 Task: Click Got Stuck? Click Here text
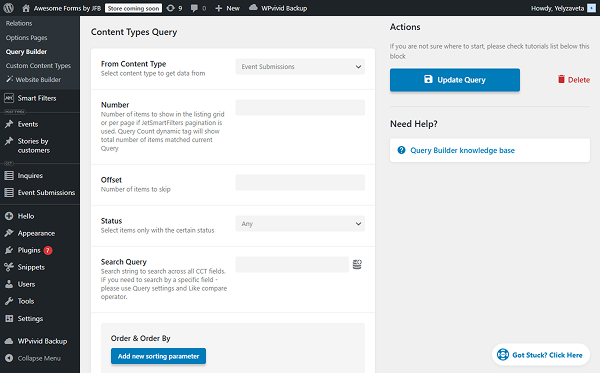click(x=547, y=355)
